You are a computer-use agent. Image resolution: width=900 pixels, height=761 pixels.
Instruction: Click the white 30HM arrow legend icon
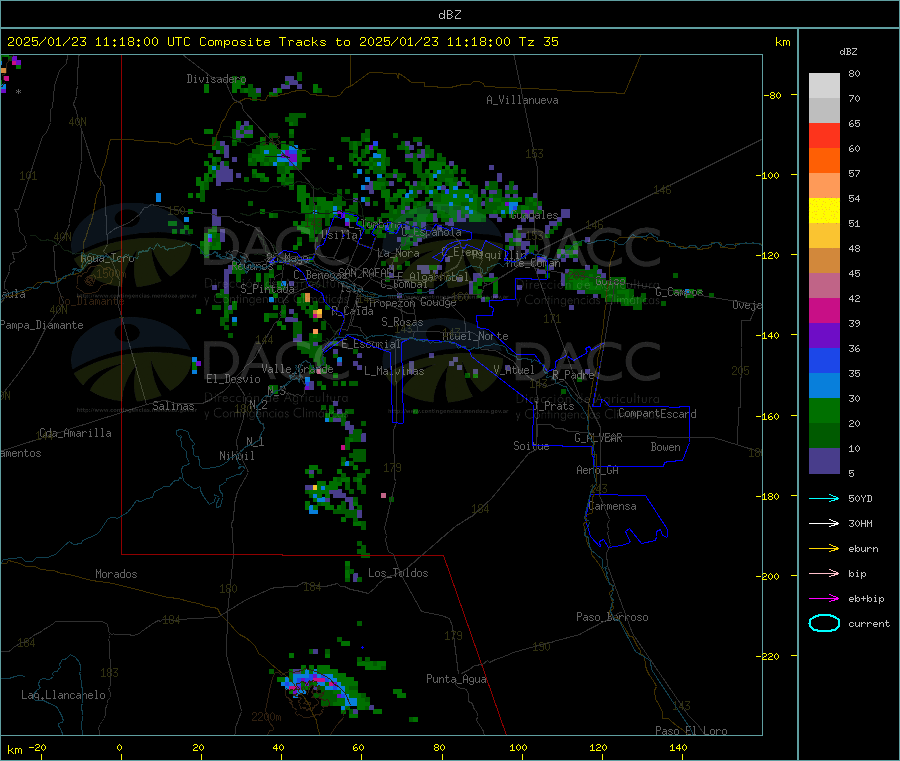tap(824, 523)
